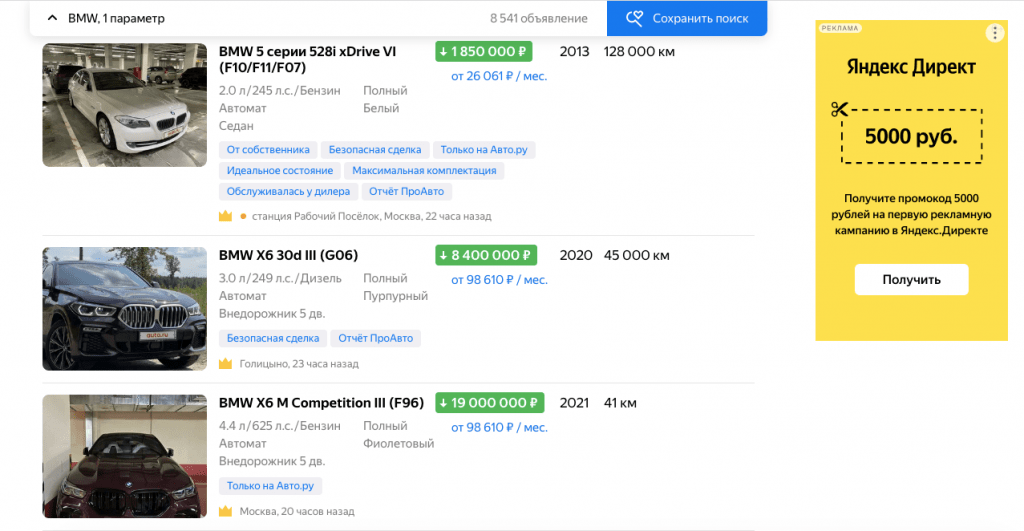This screenshot has width=1024, height=531.
Task: Click the crown icon on Голицыно listing
Action: 225,363
